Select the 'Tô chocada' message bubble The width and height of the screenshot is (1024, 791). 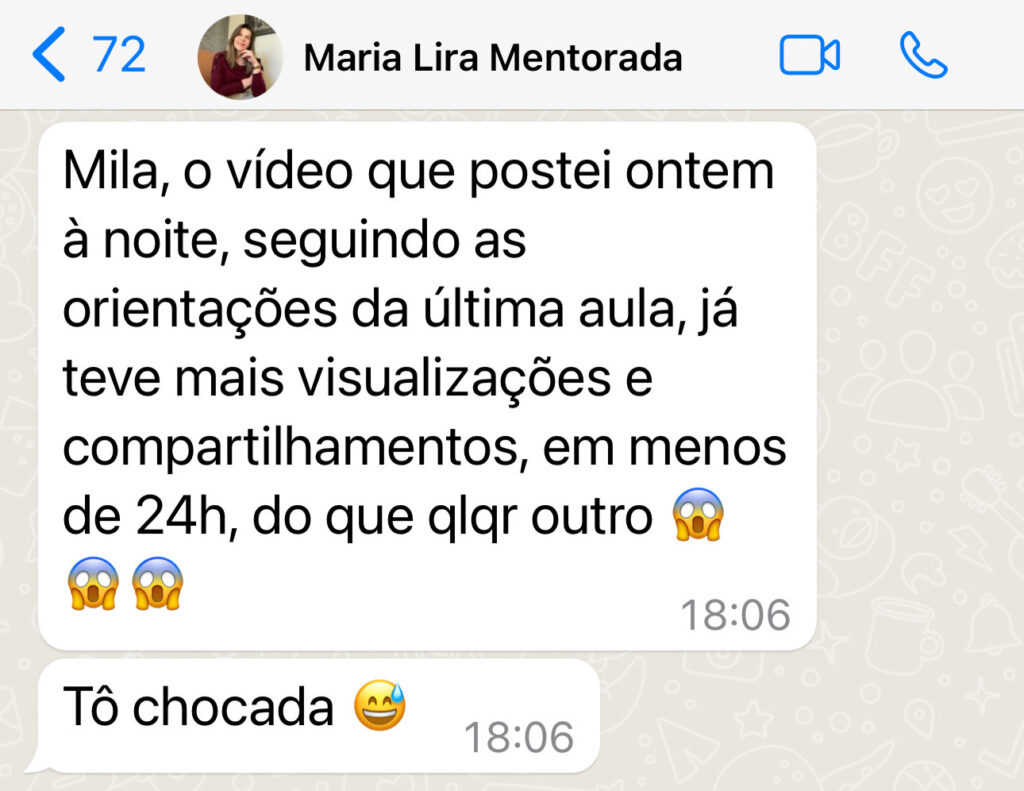[x=319, y=716]
